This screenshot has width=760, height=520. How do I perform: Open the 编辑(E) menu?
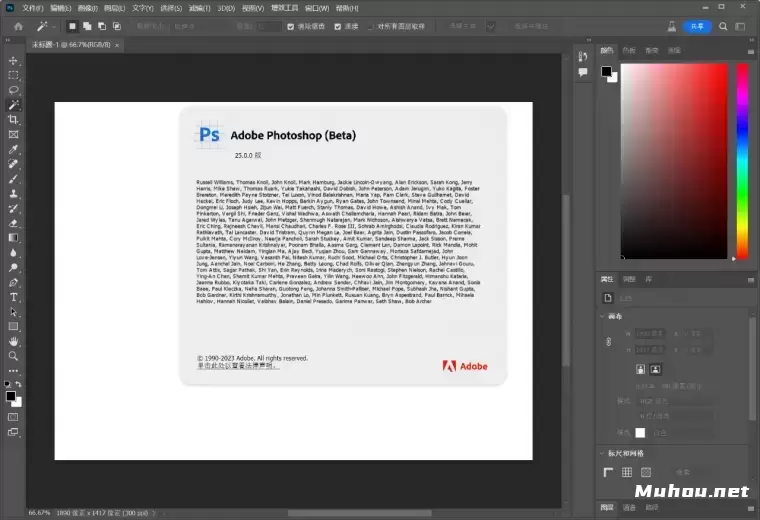pyautogui.click(x=61, y=8)
